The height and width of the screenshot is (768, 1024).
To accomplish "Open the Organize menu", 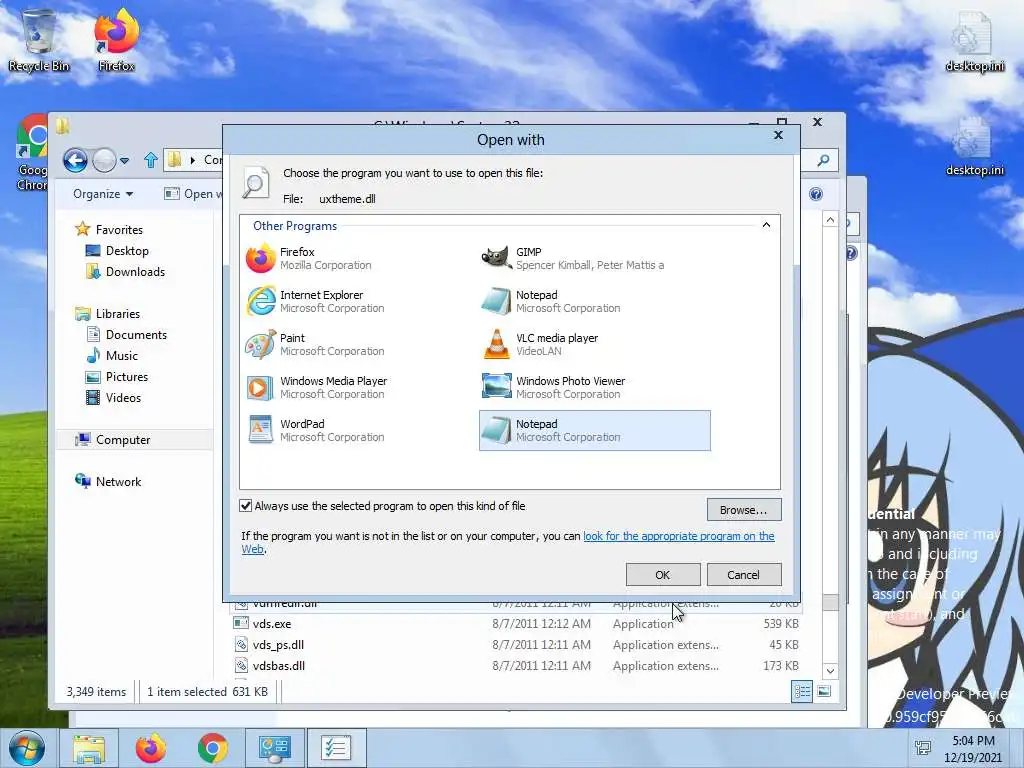I will (x=103, y=194).
